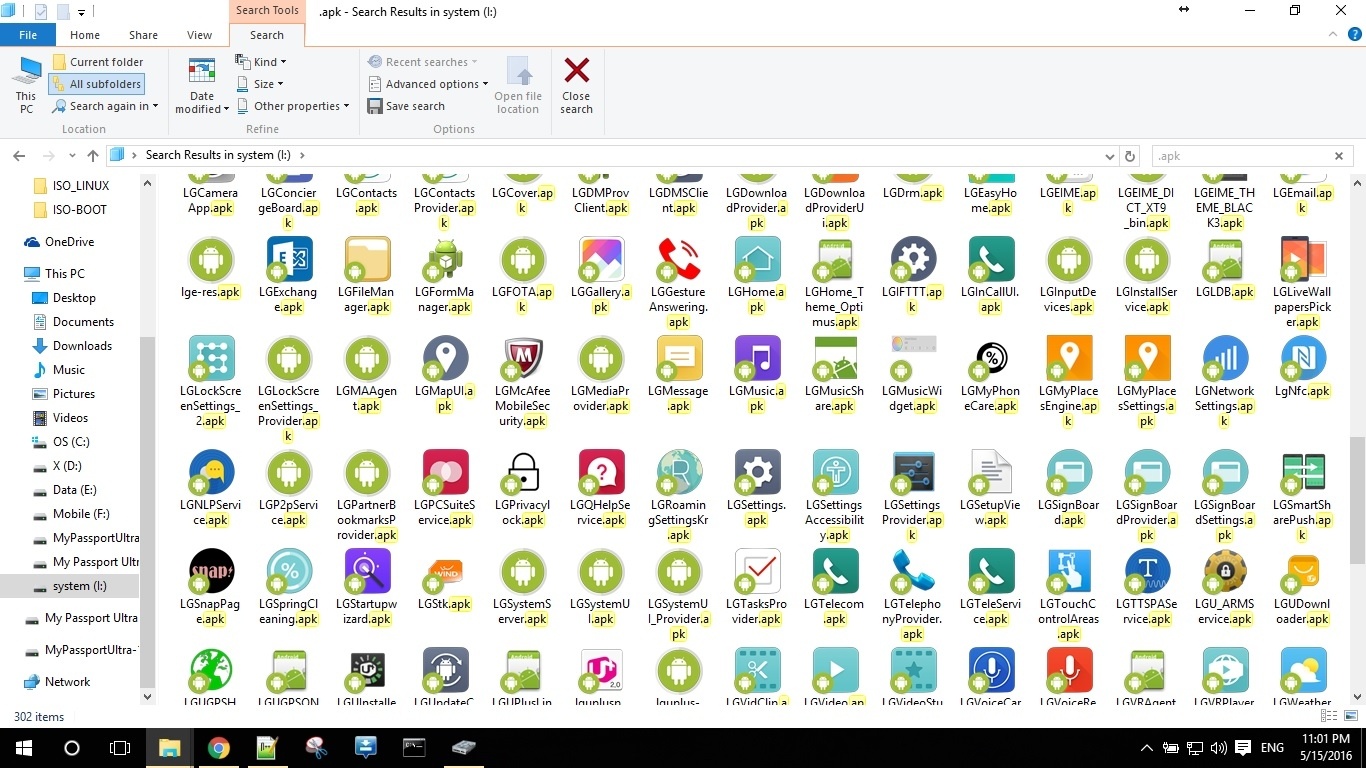The width and height of the screenshot is (1366, 768).
Task: Click the Windows Start button
Action: point(24,748)
